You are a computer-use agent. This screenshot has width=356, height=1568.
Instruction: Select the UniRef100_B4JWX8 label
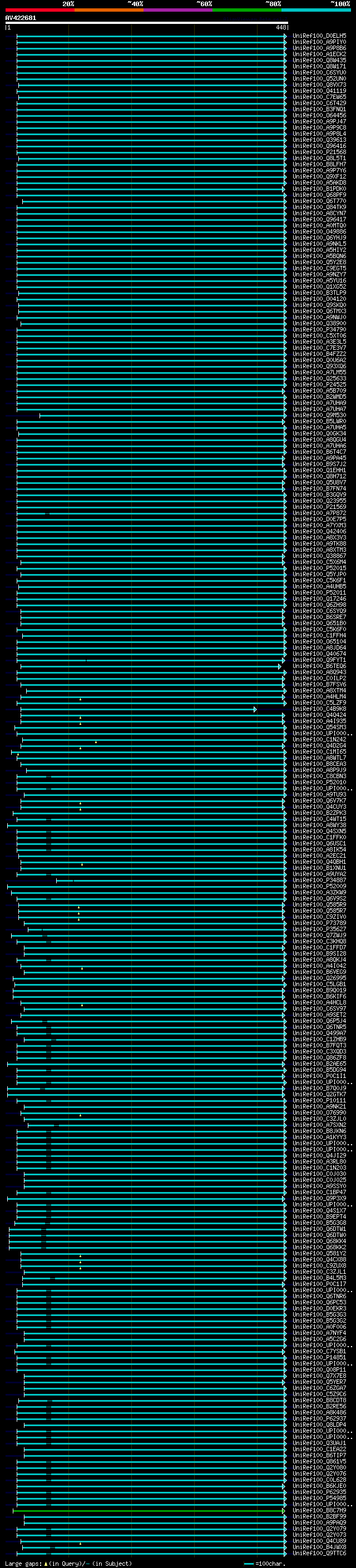pyautogui.click(x=319, y=1547)
